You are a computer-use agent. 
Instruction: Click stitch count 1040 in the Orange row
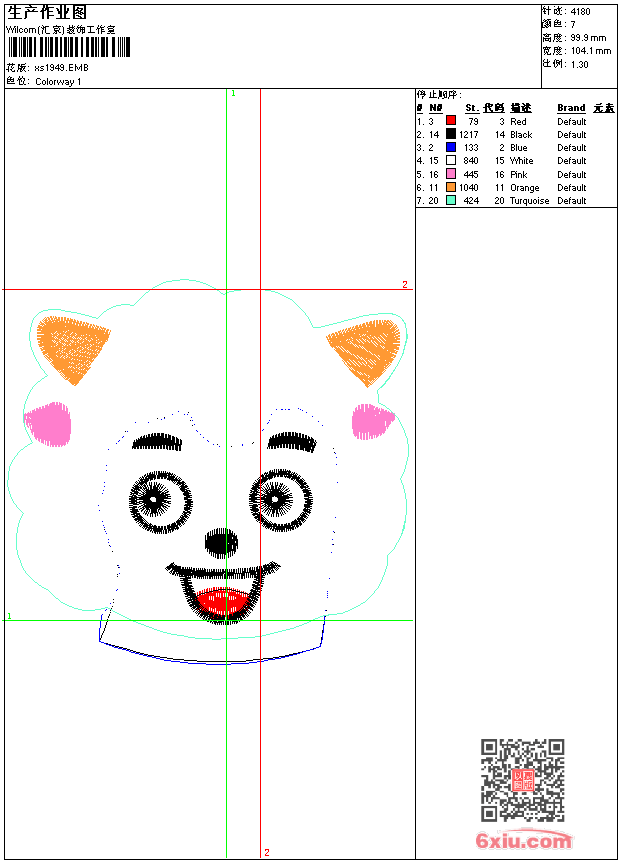tap(469, 188)
